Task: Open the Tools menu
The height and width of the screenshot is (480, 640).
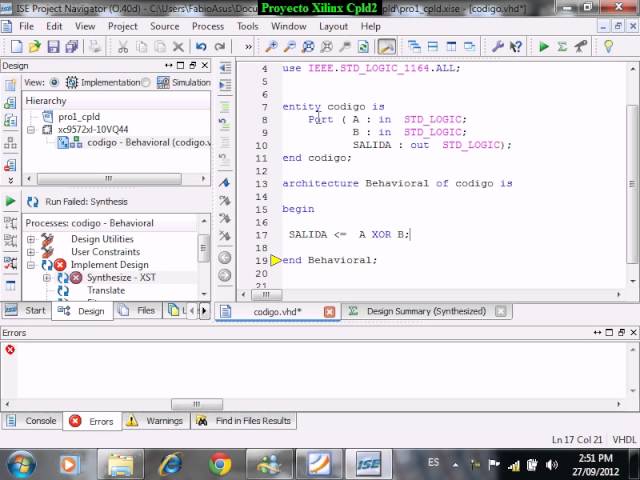Action: [x=248, y=27]
